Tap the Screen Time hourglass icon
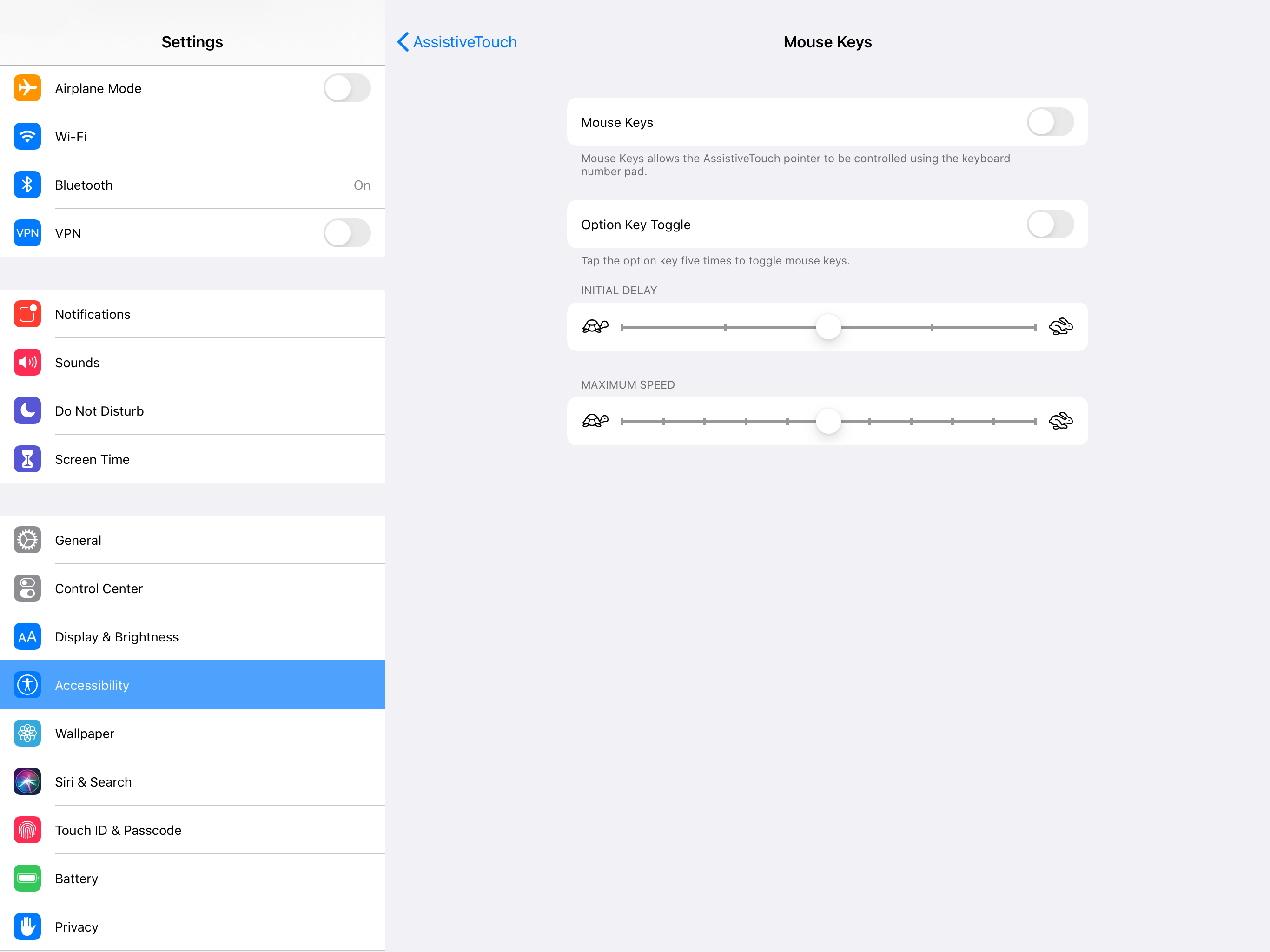Screen dimensions: 1270x952 pyautogui.click(x=27, y=459)
